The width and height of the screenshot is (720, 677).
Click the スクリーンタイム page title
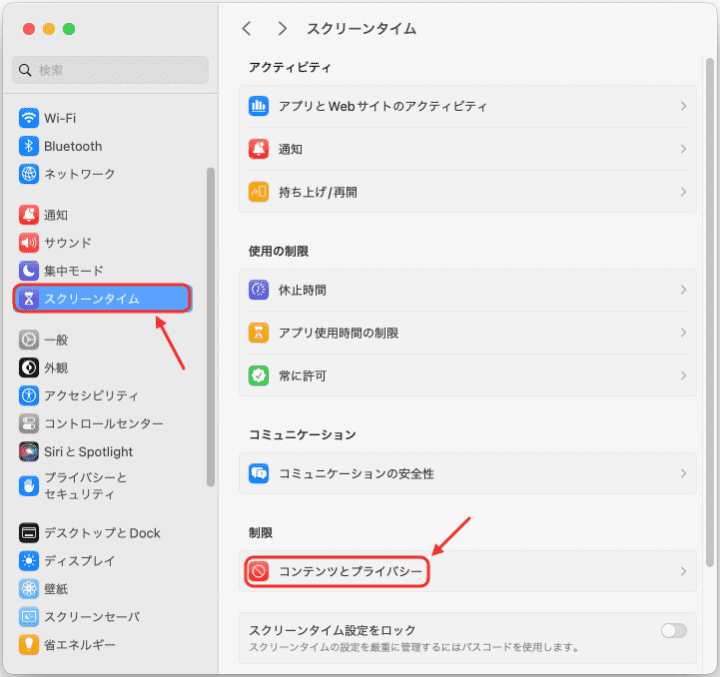361,28
